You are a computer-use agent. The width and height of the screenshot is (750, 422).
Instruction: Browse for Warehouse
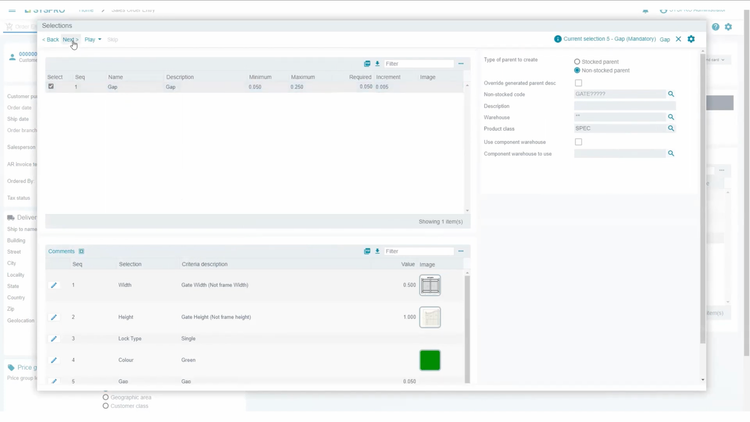[671, 117]
